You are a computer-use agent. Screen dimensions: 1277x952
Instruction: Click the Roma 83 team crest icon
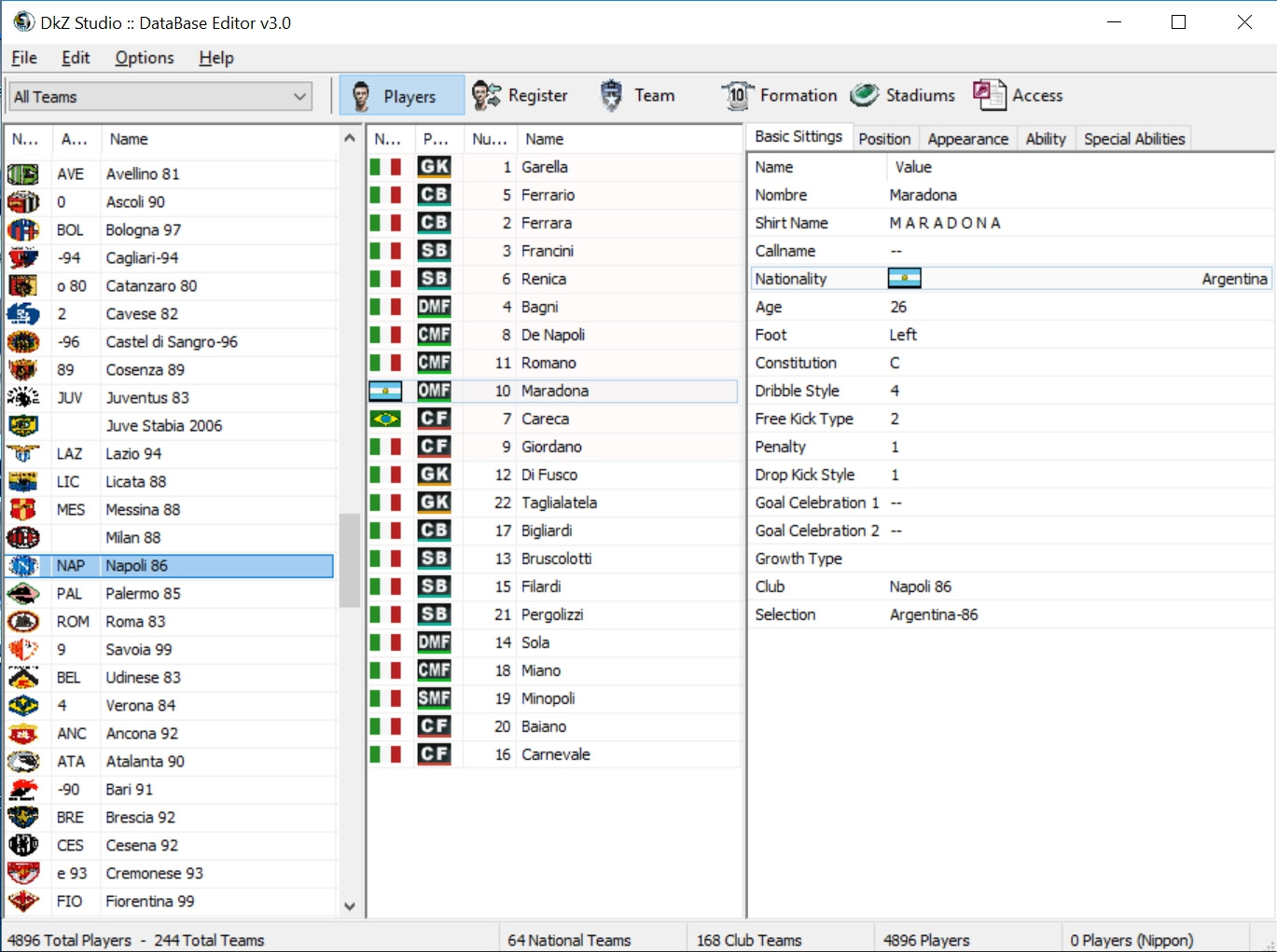click(x=23, y=622)
